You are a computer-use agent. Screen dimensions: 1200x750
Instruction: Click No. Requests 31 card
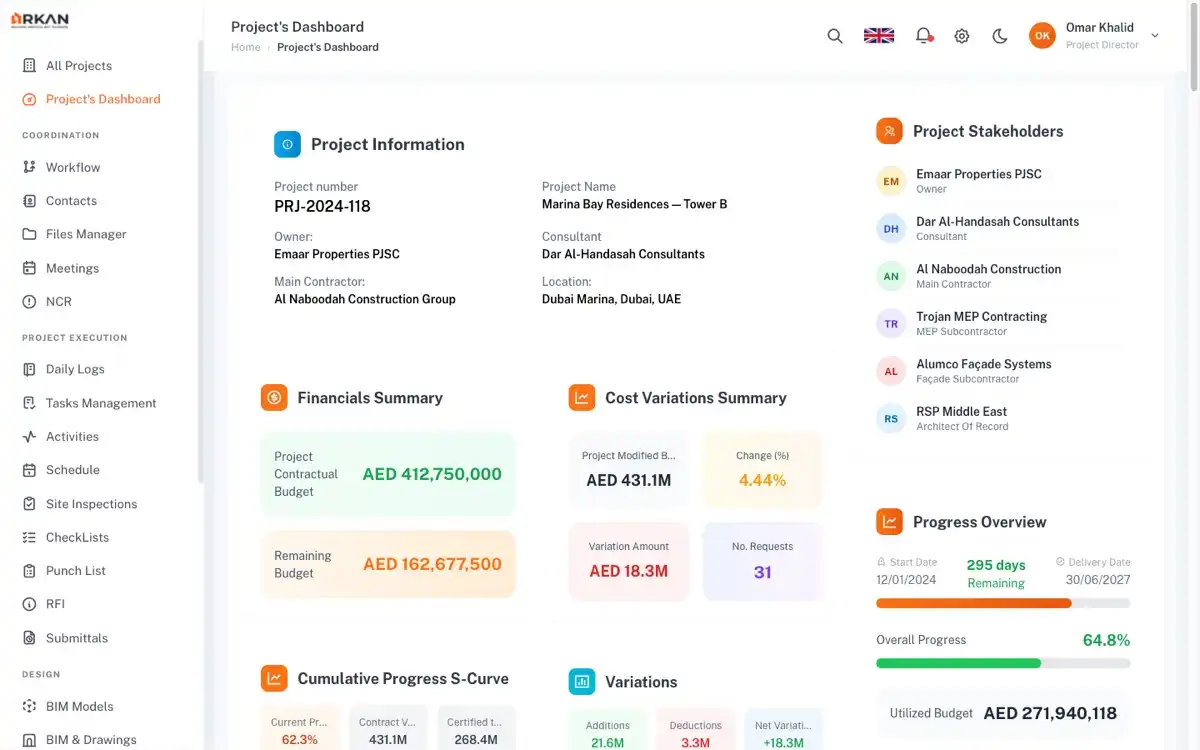(763, 561)
